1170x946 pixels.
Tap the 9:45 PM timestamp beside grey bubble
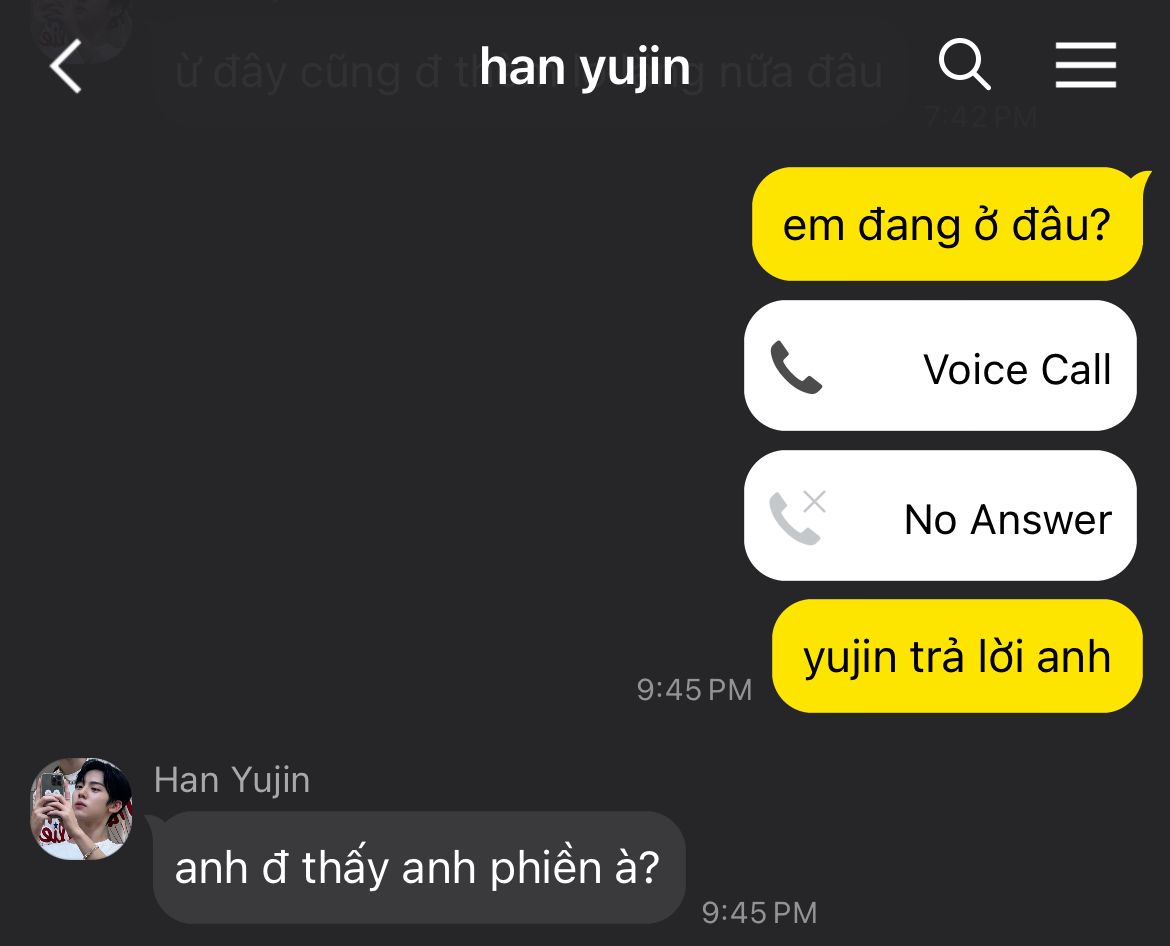coord(760,912)
